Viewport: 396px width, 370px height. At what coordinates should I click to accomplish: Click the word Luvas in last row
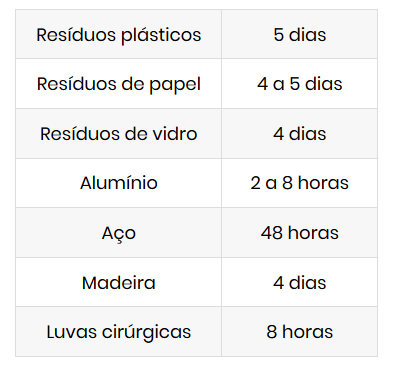pos(72,332)
